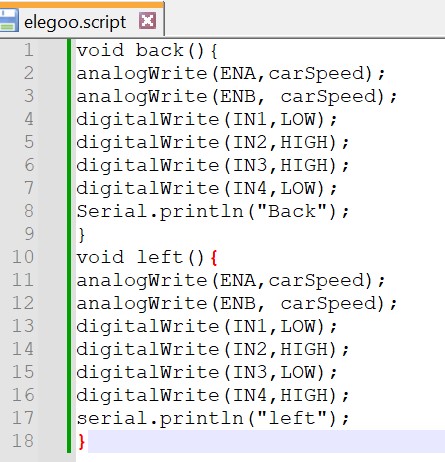The height and width of the screenshot is (462, 445).
Task: Click the closing brace on line 9
Action: point(82,235)
